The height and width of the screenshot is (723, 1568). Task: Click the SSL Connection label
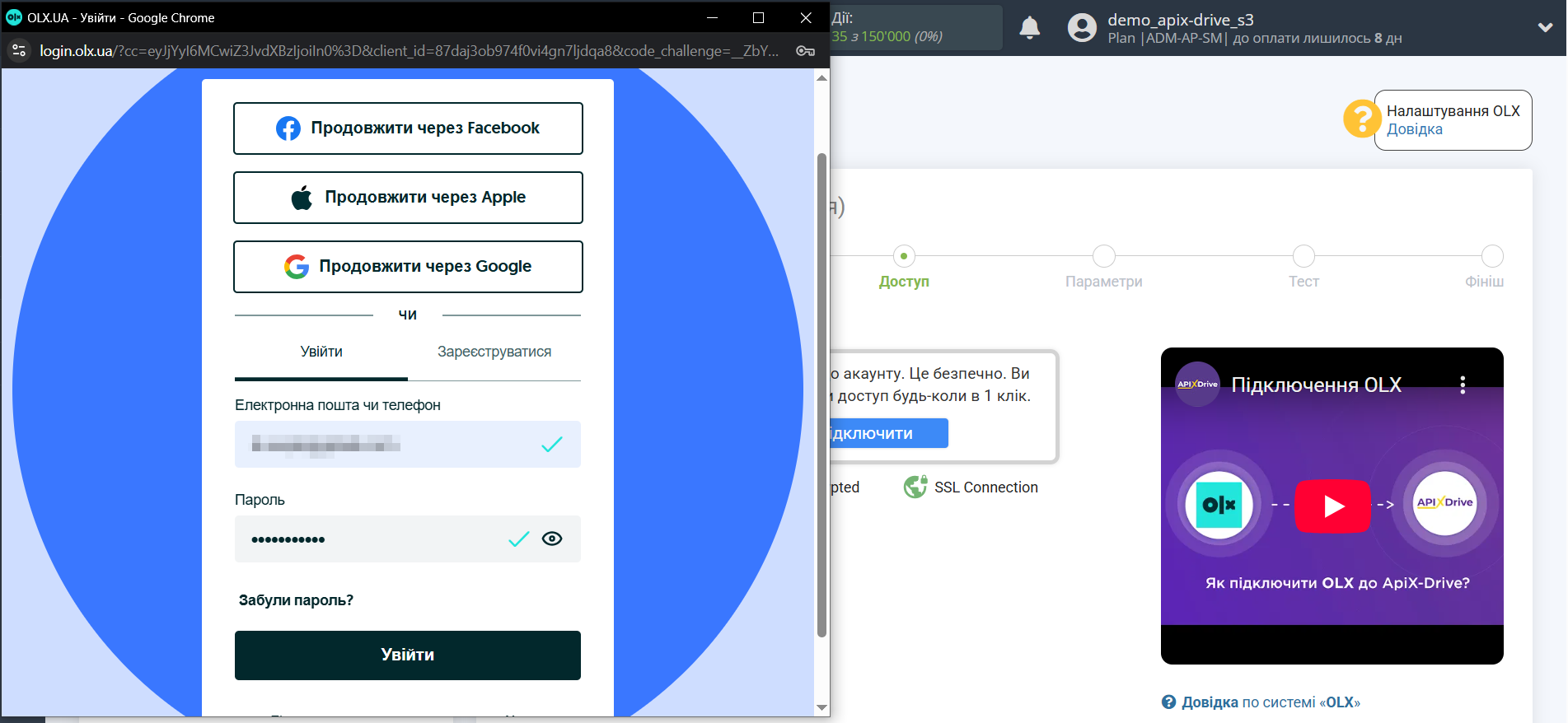986,487
